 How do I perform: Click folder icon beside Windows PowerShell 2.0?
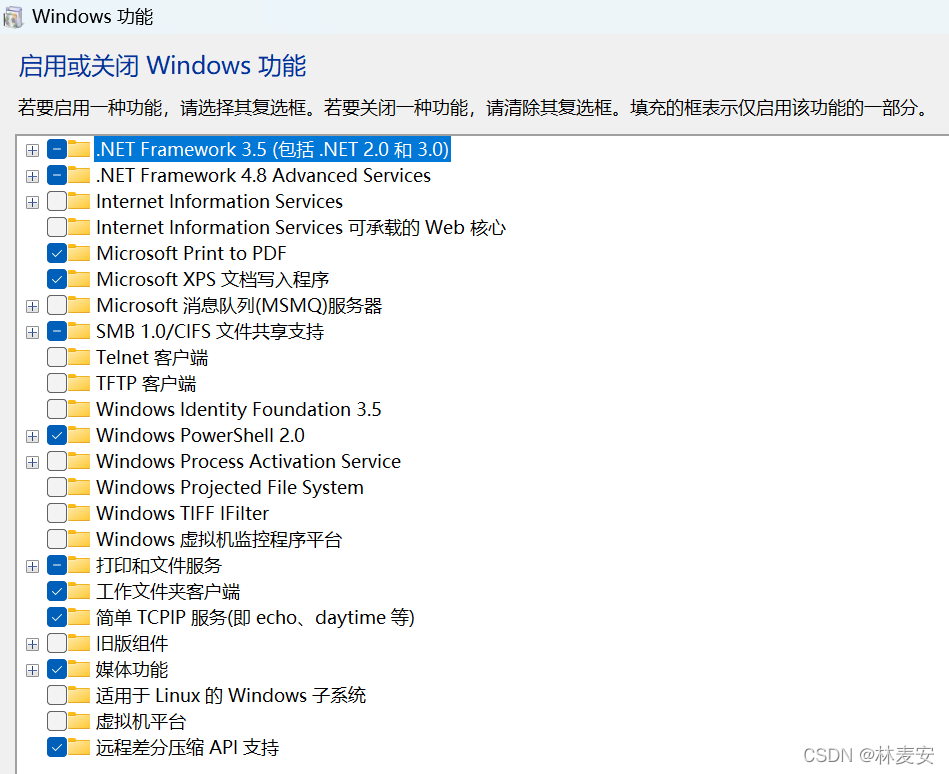(79, 436)
